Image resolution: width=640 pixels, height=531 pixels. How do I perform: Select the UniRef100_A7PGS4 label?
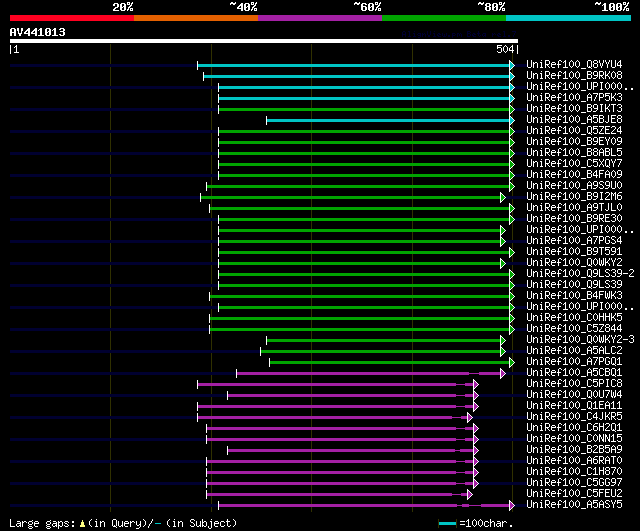(574, 241)
